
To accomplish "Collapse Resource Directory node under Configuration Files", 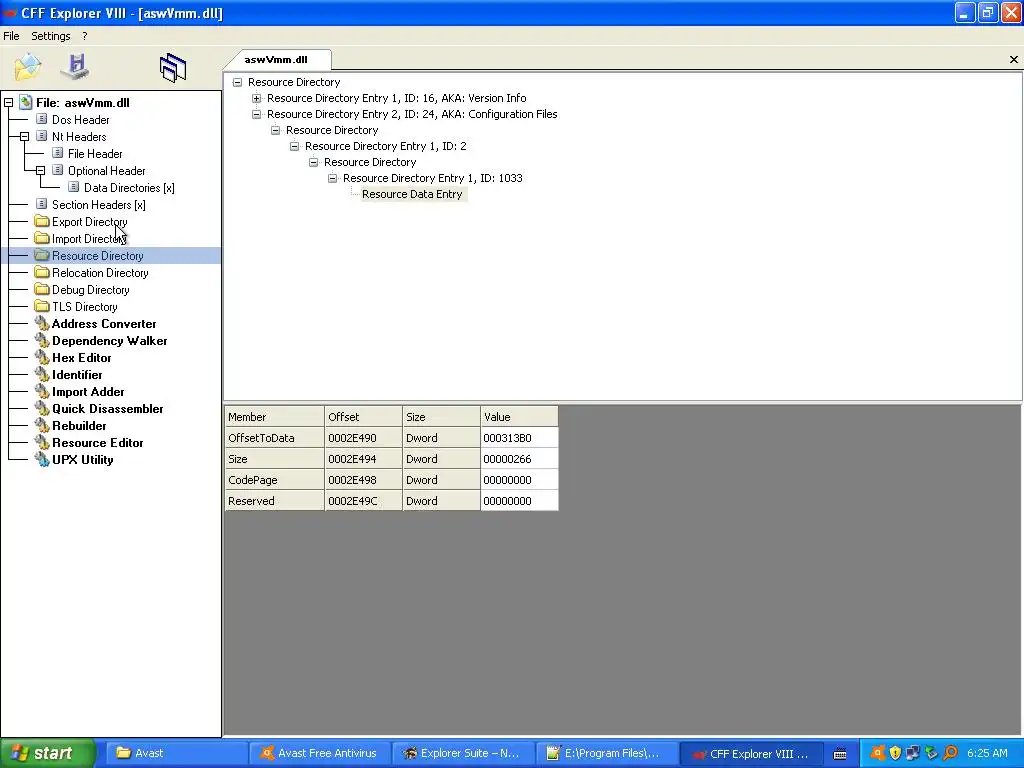I will [x=276, y=131].
